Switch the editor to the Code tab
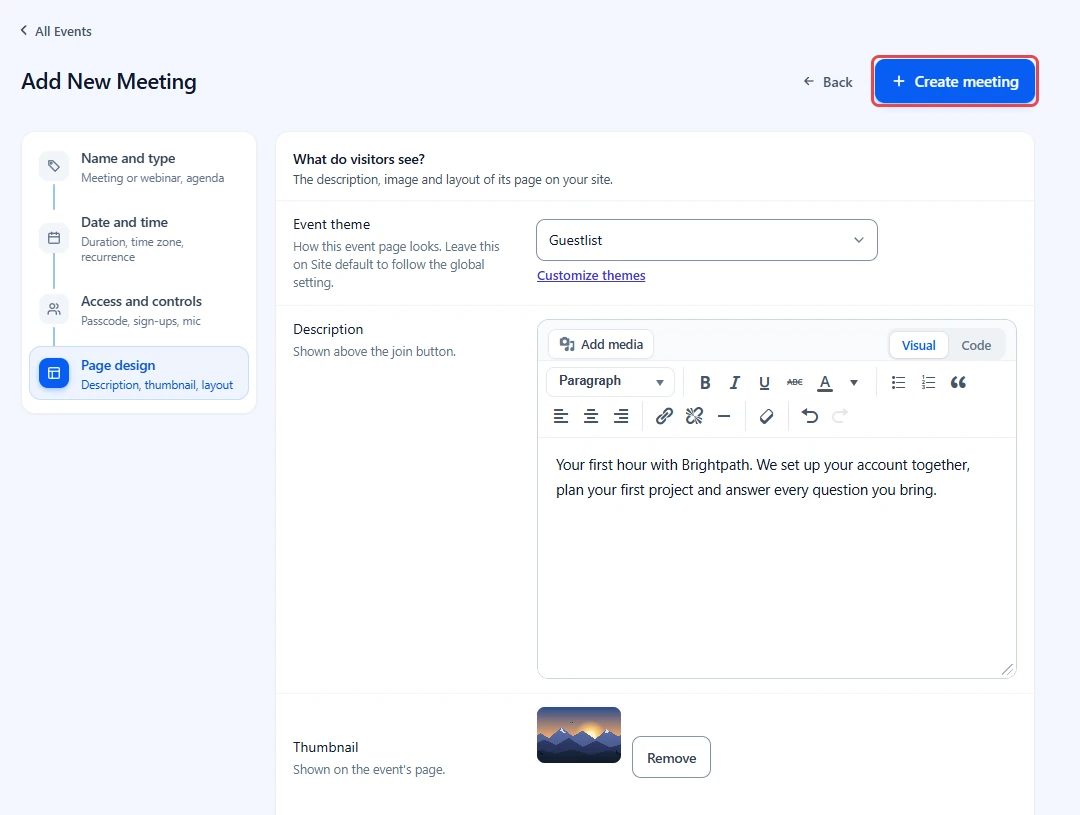The width and height of the screenshot is (1080, 815). pyautogui.click(x=976, y=345)
